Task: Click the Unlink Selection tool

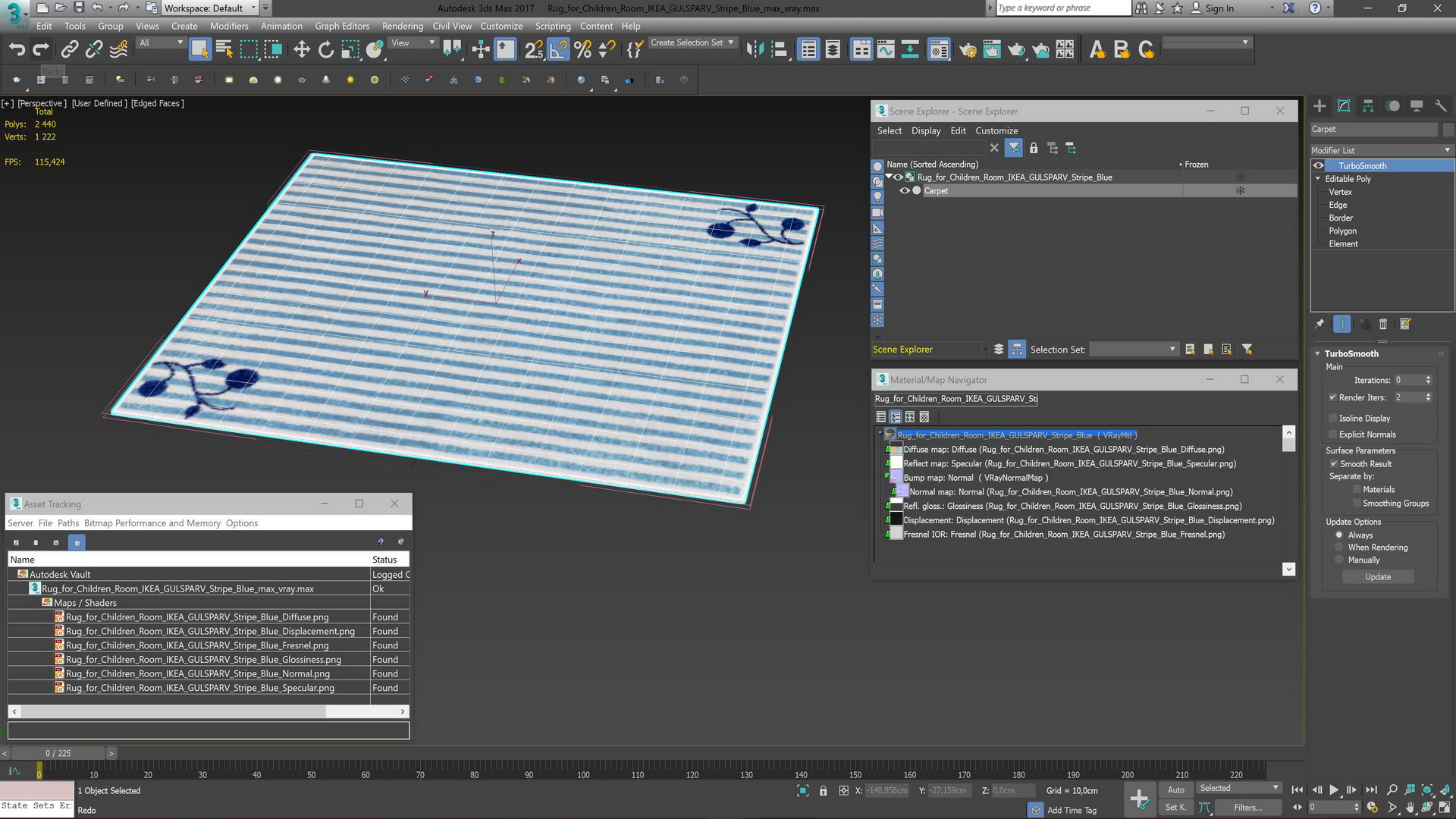Action: click(x=94, y=50)
